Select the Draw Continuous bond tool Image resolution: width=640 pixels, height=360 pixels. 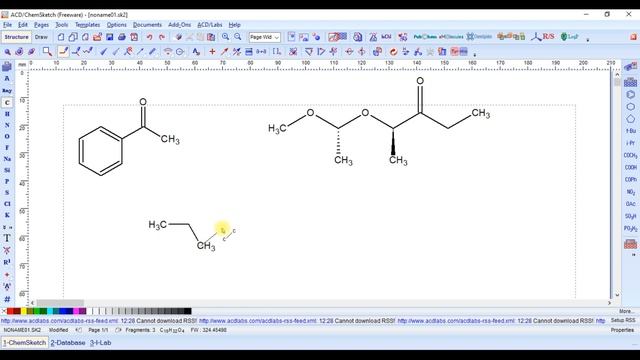pos(76,51)
